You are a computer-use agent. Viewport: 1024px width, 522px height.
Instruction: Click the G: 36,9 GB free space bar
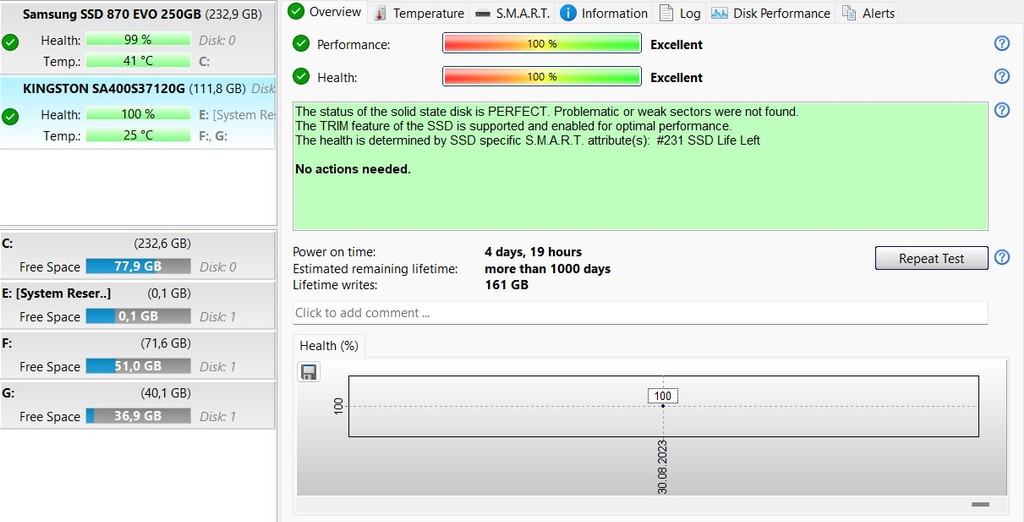[x=138, y=416]
